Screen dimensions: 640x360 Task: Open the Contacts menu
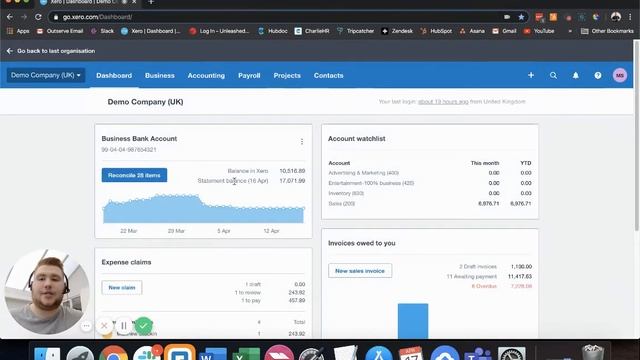pos(329,76)
